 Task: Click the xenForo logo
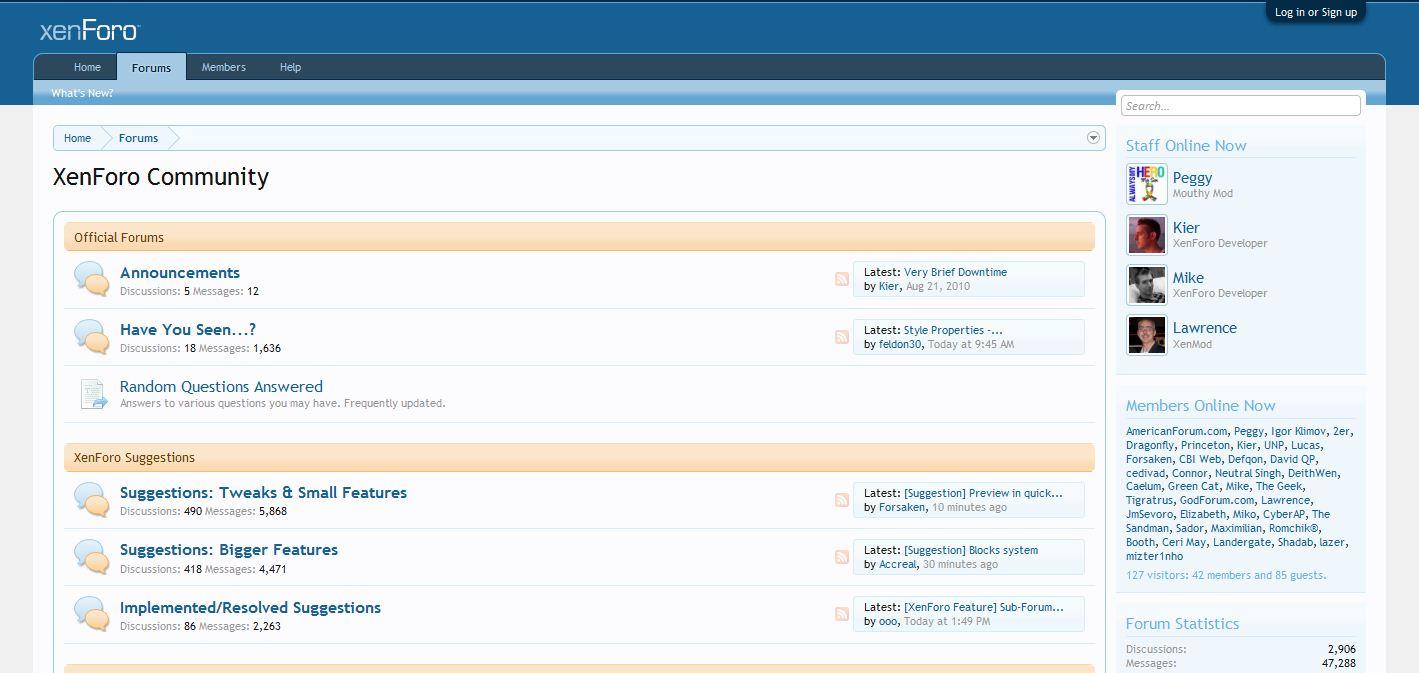[89, 31]
